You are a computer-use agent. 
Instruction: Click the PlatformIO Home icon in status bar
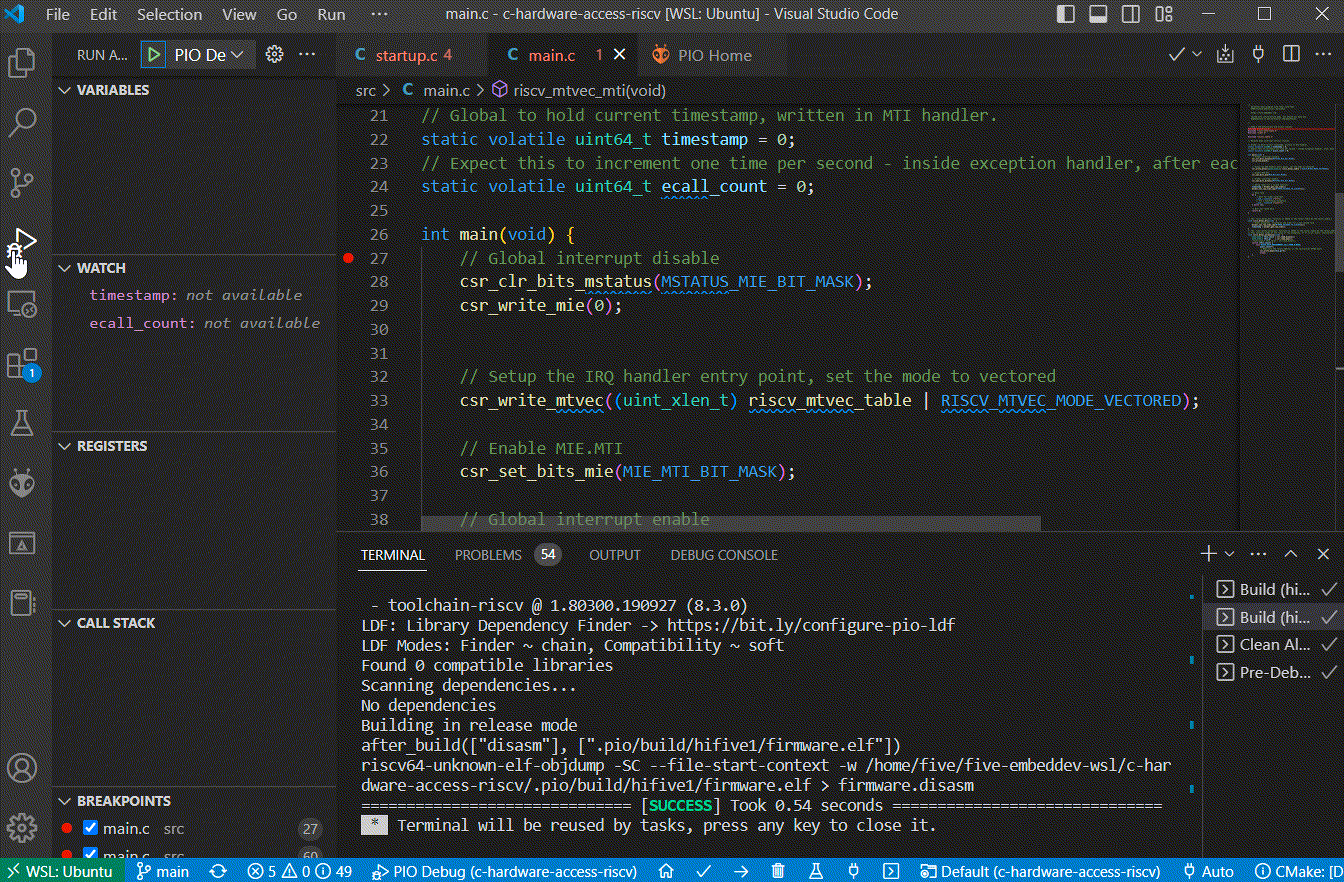[x=666, y=871]
